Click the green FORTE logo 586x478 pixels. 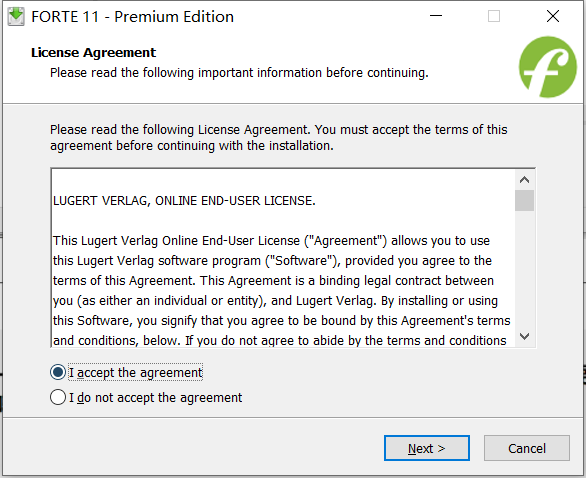(548, 67)
